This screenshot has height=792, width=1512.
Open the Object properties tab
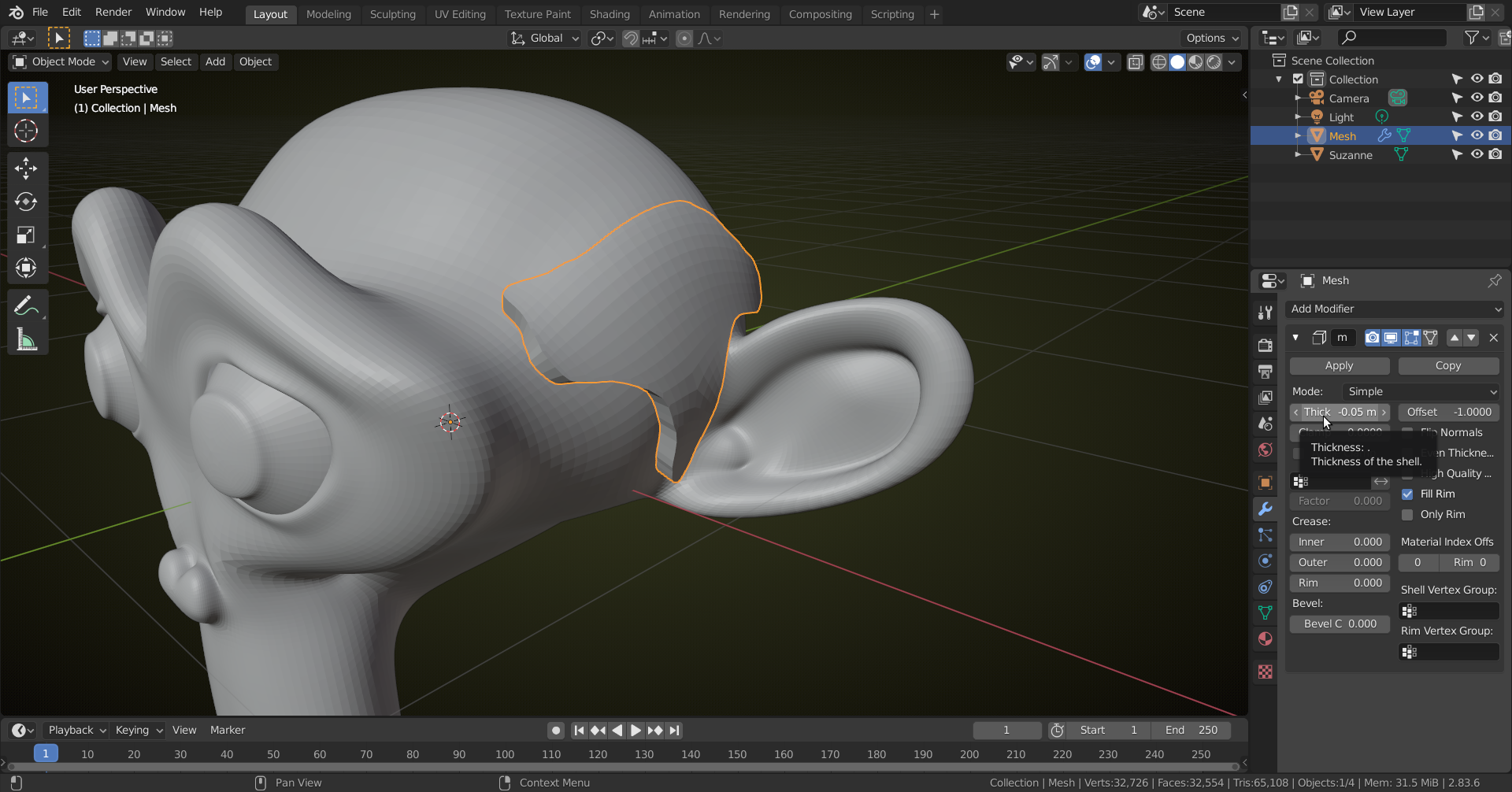[x=1266, y=483]
